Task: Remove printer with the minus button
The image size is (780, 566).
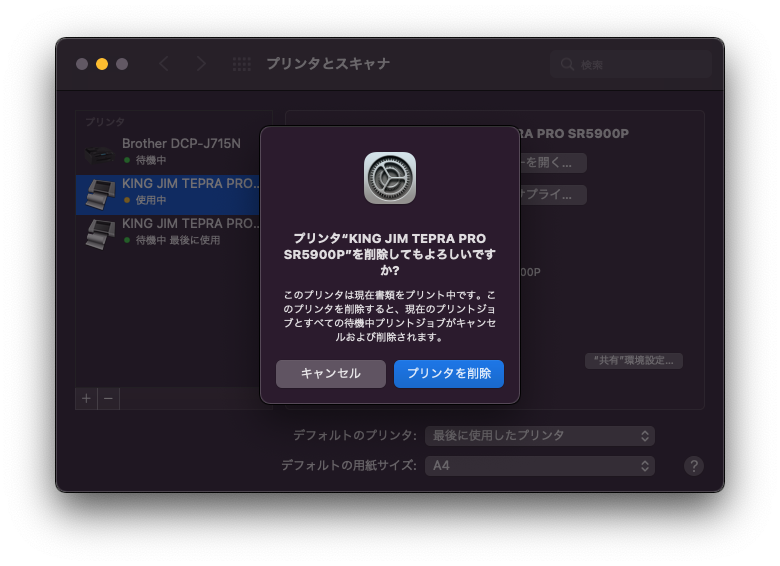Action: pyautogui.click(x=108, y=398)
